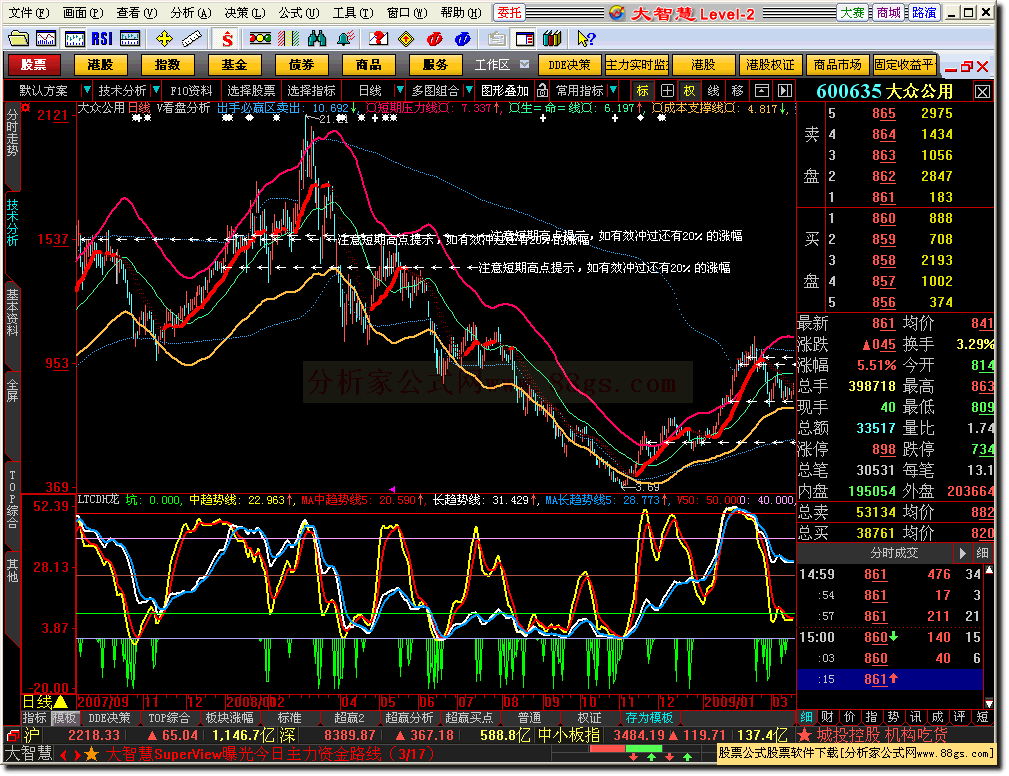Click the 存为模板 link

[649, 717]
